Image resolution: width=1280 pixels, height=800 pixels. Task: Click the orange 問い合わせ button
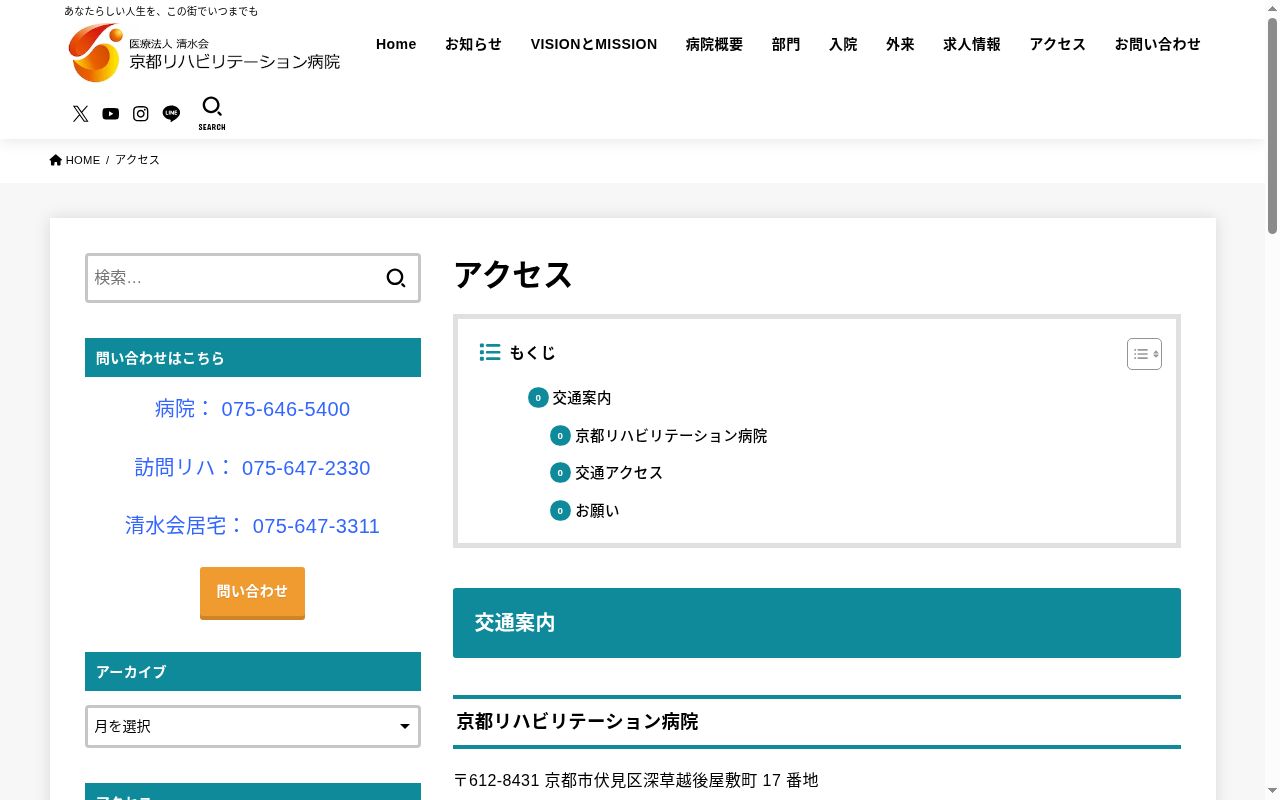(252, 592)
